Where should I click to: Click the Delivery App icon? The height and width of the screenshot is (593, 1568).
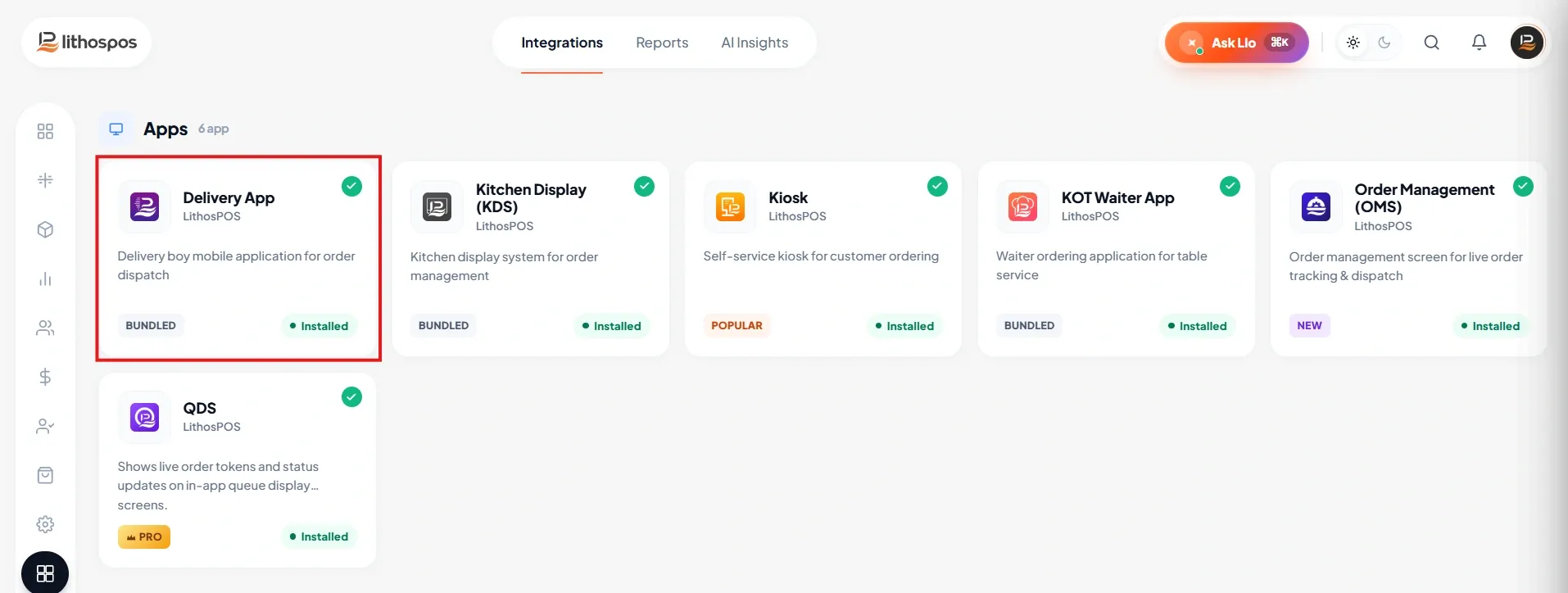(x=145, y=206)
